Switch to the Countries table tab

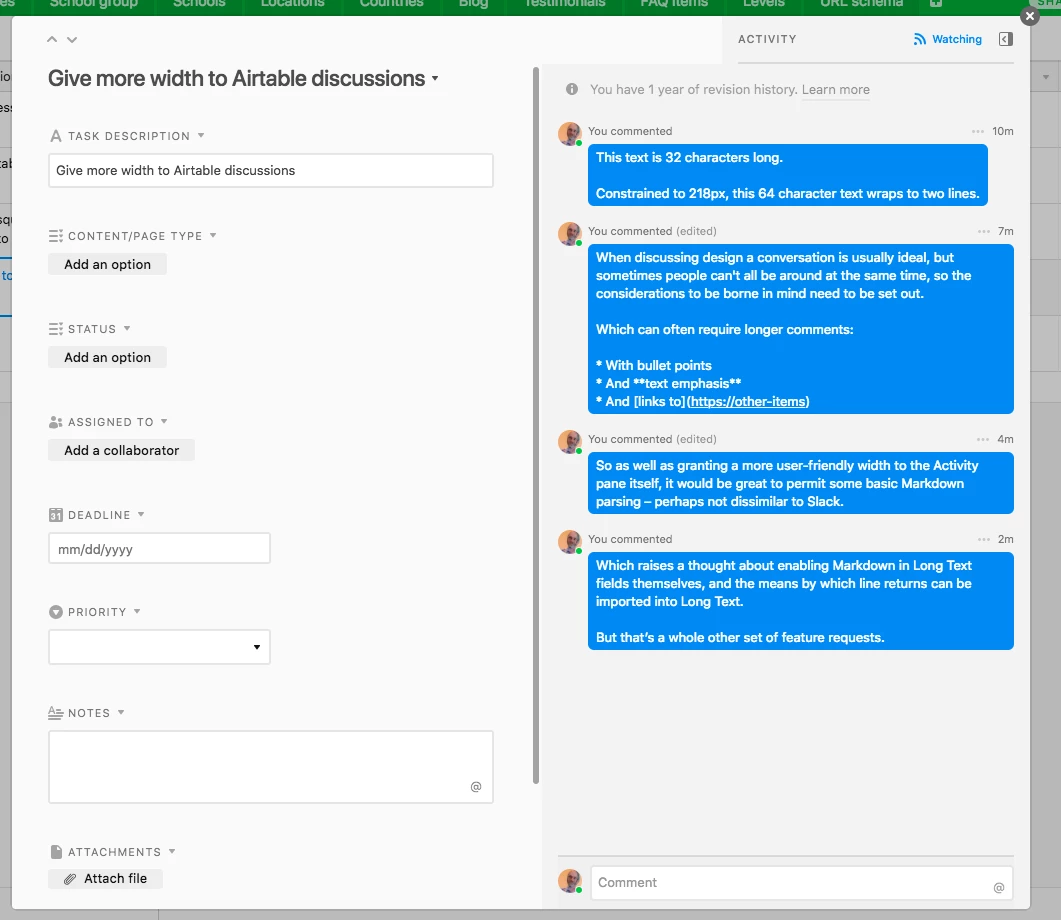(391, 4)
